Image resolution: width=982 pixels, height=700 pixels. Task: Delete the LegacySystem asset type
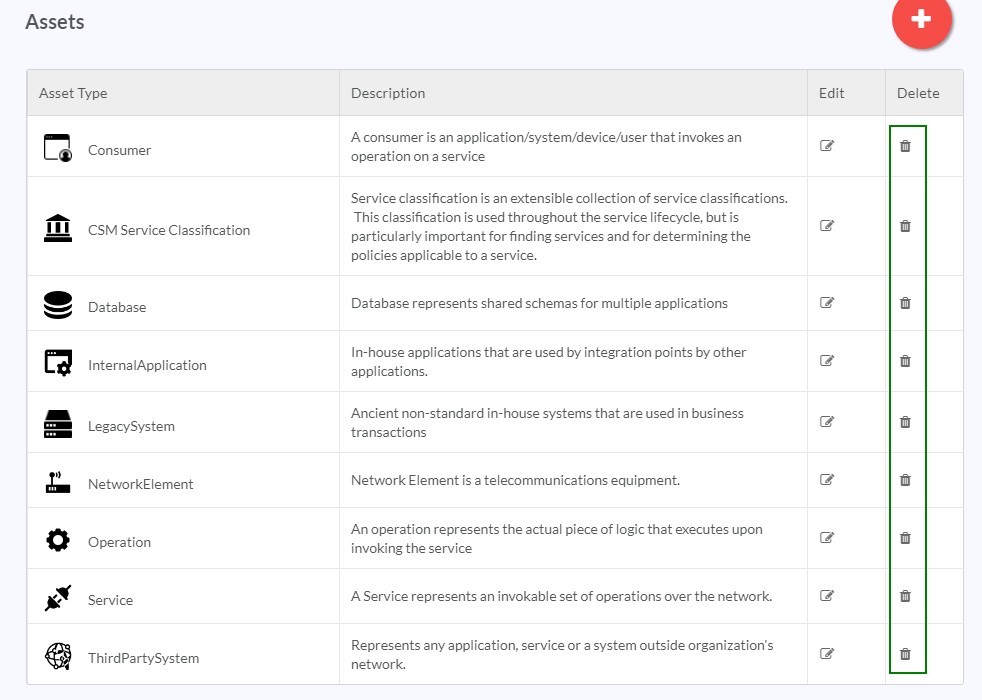tap(905, 421)
